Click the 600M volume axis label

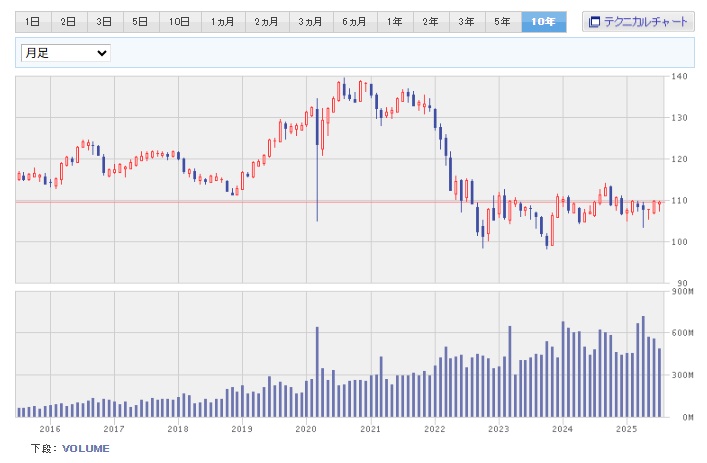pyautogui.click(x=682, y=333)
